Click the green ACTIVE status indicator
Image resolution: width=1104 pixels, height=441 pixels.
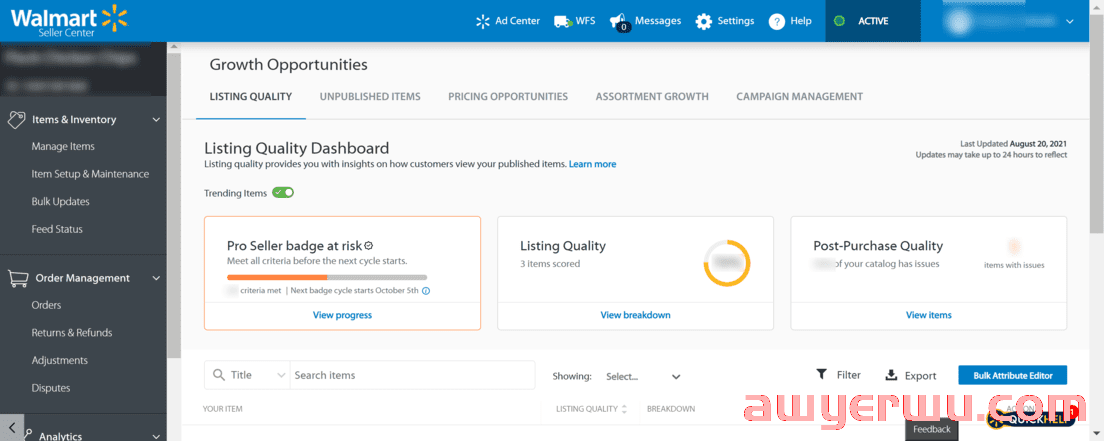coord(839,21)
